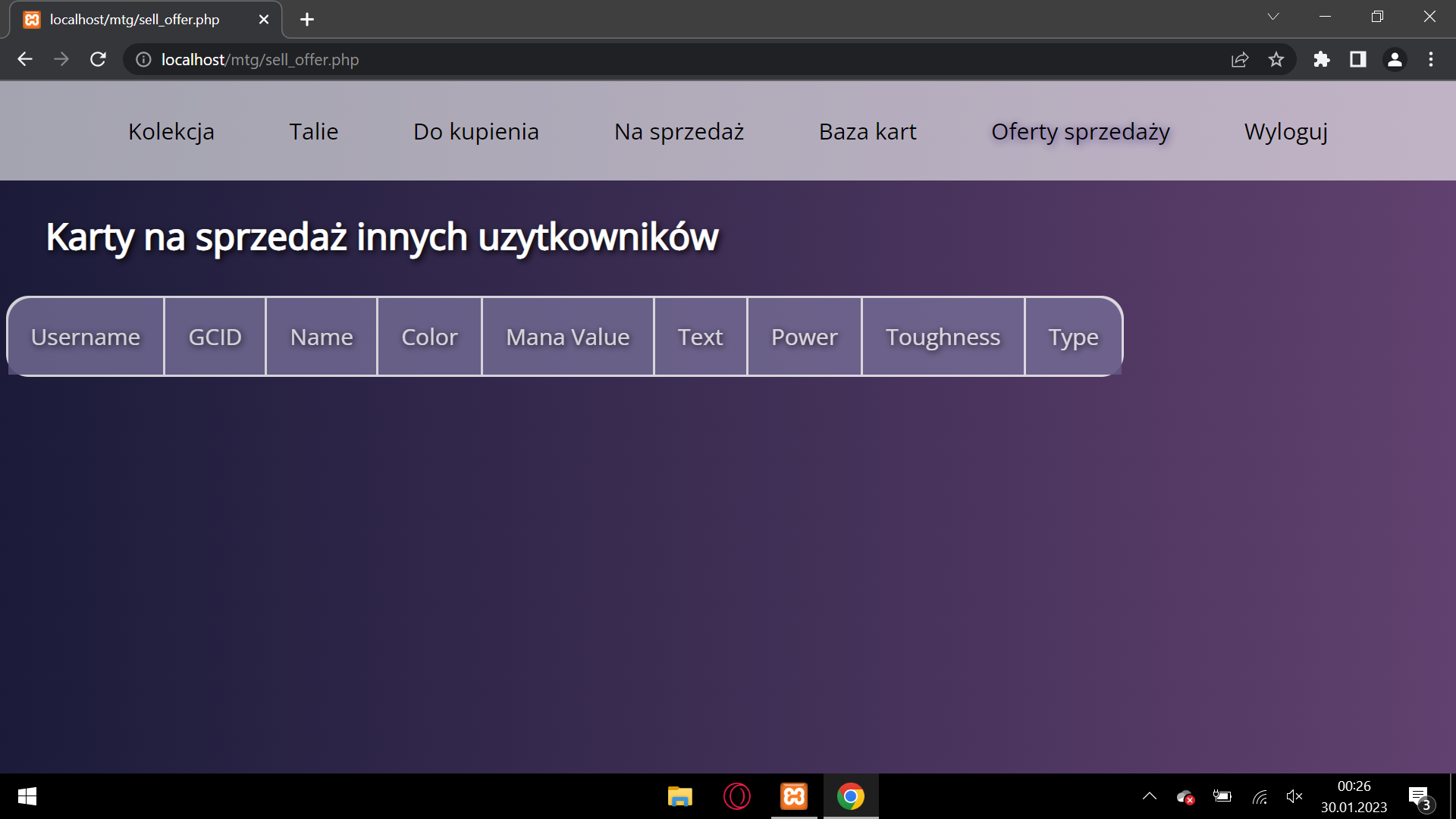Screen dimensions: 1456x819
Task: Open the share this page icon
Action: 1240,59
